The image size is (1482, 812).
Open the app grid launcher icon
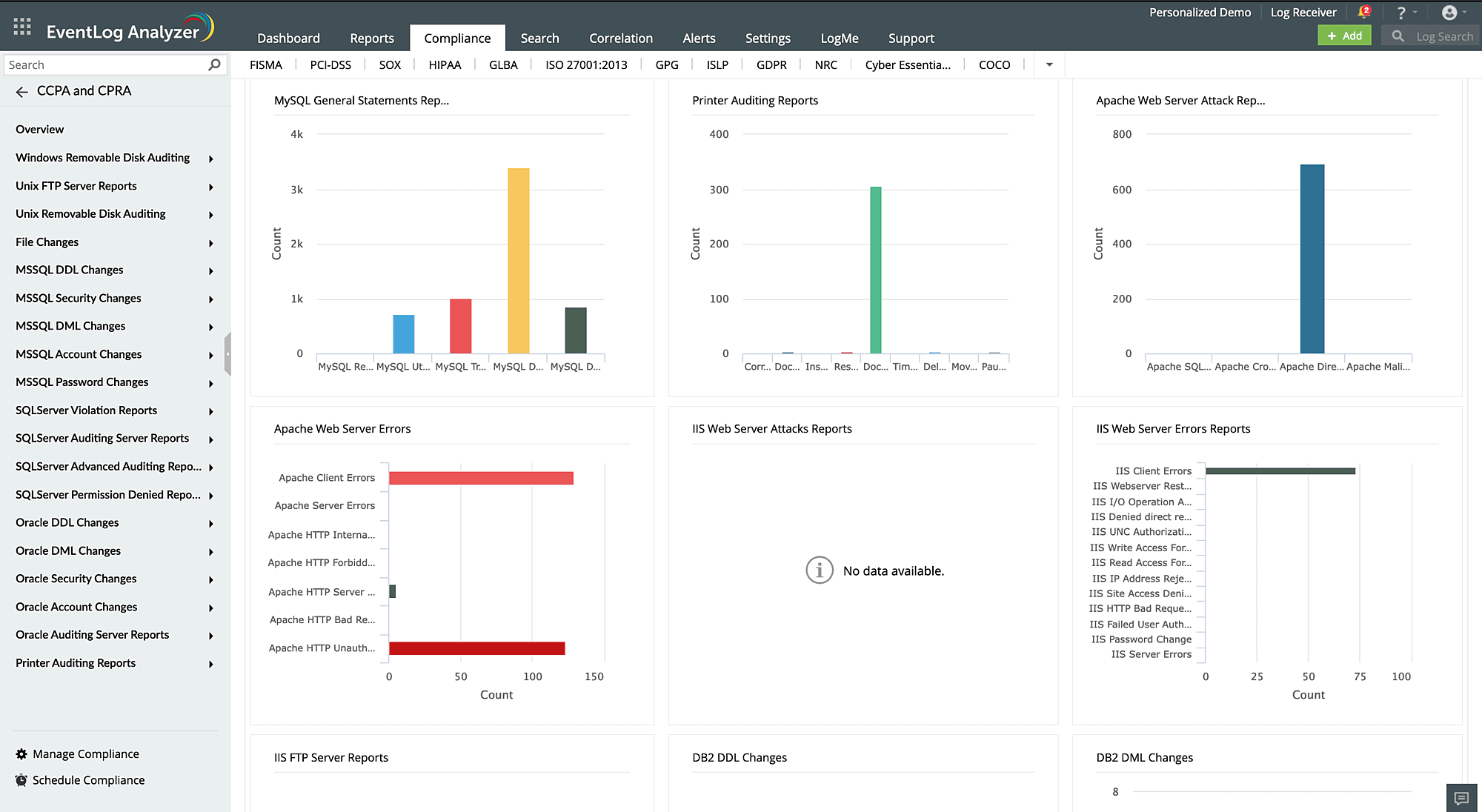tap(22, 27)
